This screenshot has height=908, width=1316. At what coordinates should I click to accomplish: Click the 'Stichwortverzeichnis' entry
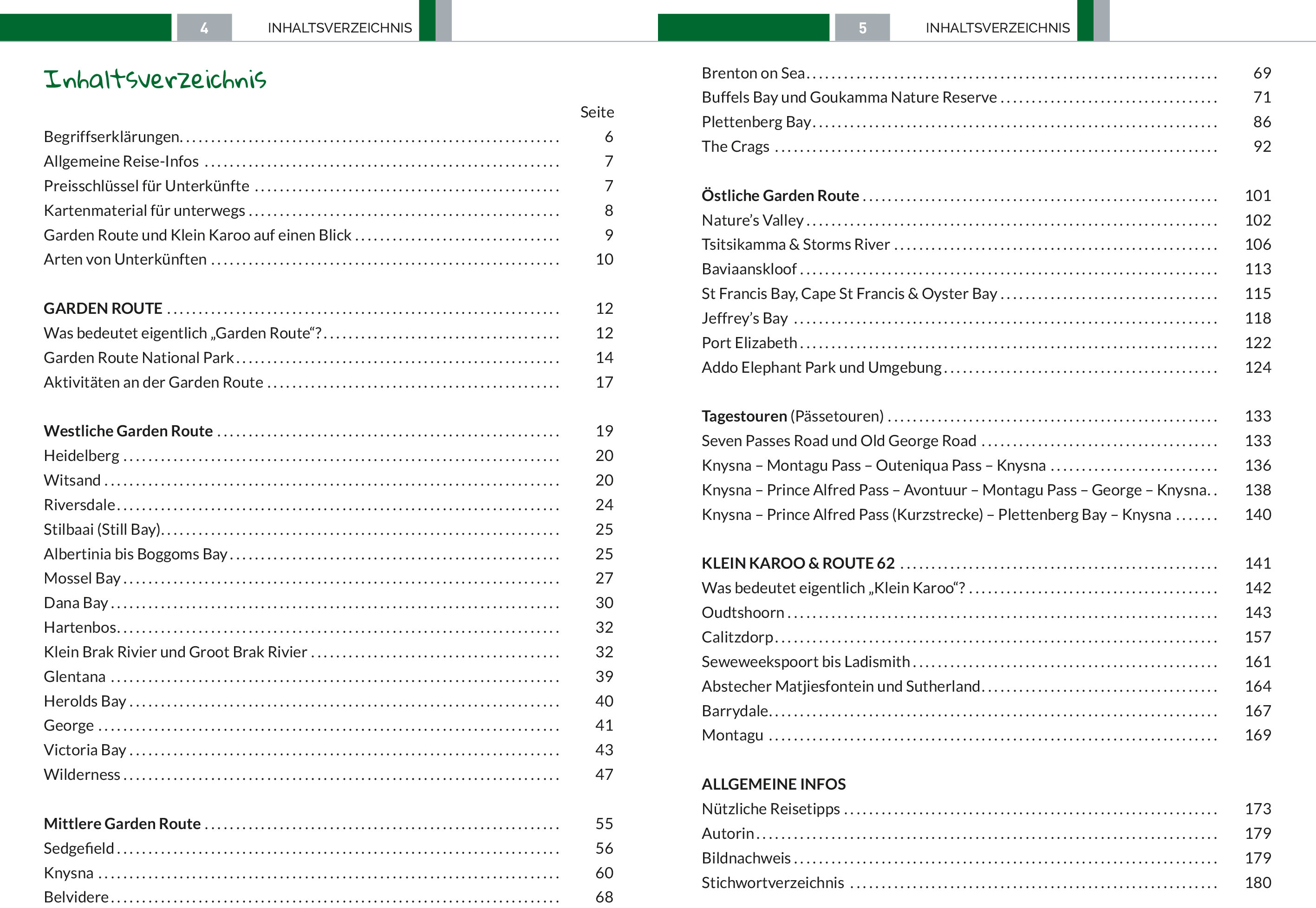pyautogui.click(x=773, y=883)
